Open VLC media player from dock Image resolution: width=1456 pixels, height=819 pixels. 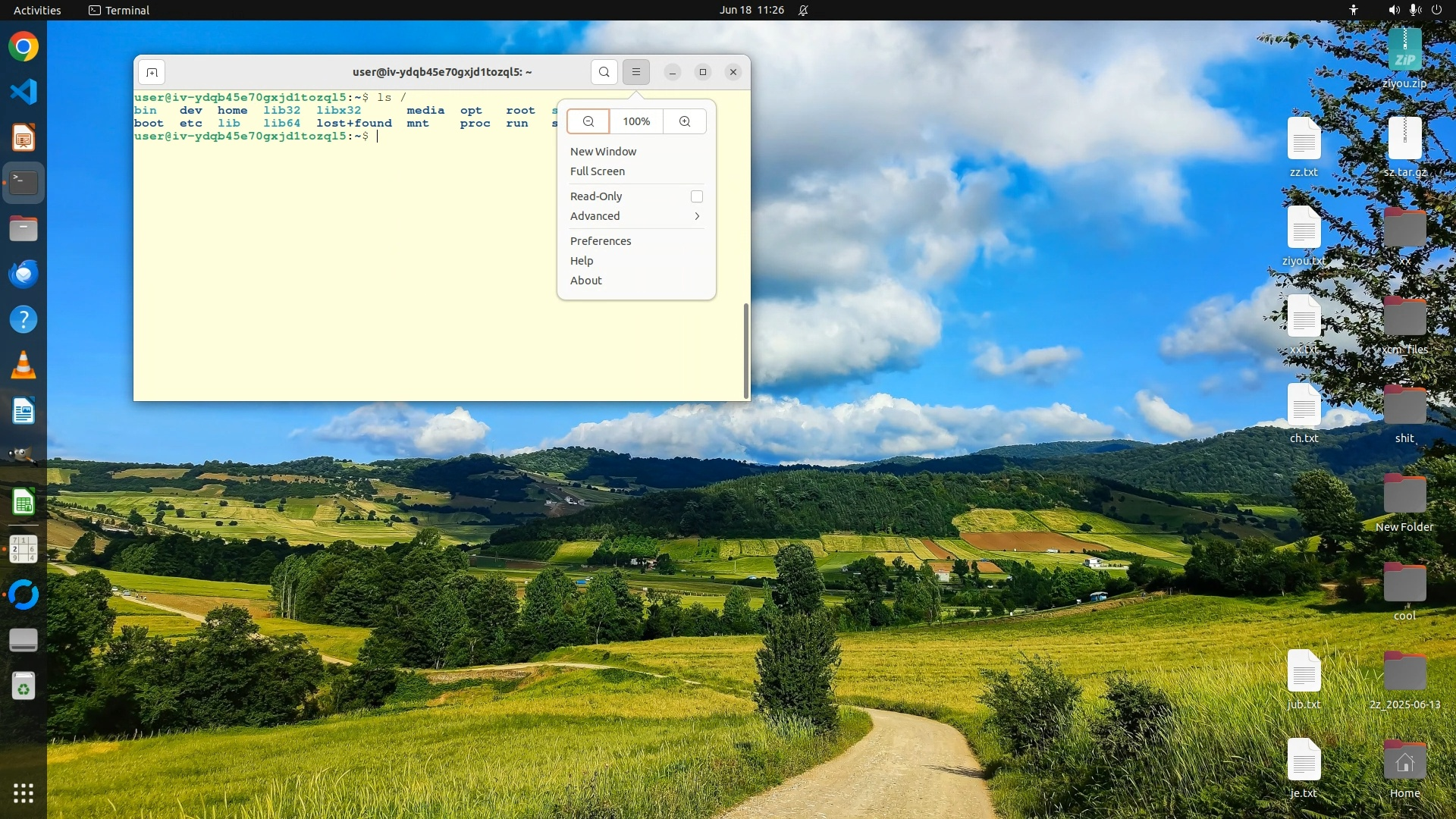click(x=24, y=366)
